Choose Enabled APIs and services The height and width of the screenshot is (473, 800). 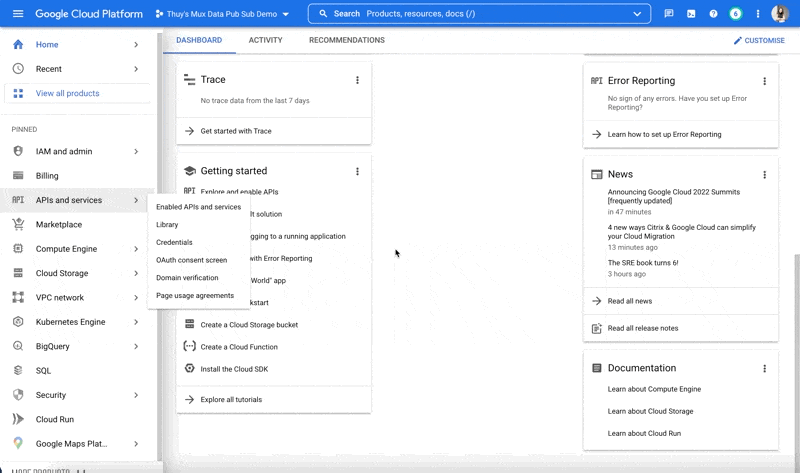coord(198,207)
